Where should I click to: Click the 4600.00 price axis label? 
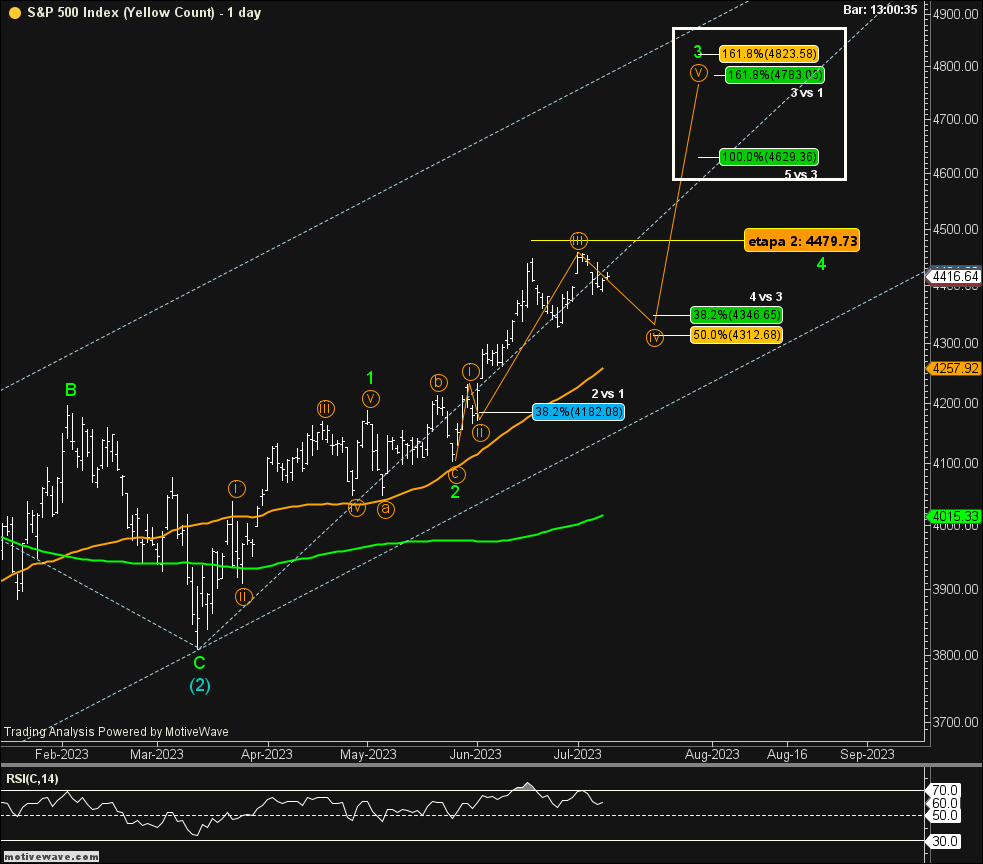tap(955, 172)
